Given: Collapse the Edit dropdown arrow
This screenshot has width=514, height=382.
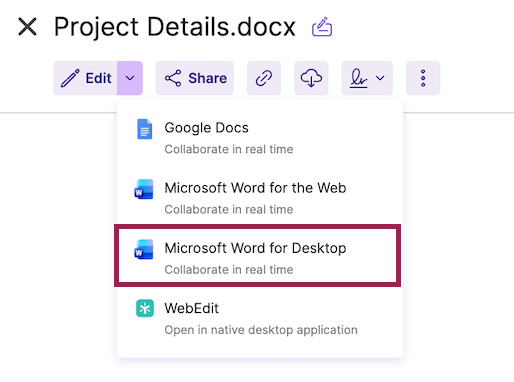Looking at the screenshot, I should pyautogui.click(x=130, y=78).
